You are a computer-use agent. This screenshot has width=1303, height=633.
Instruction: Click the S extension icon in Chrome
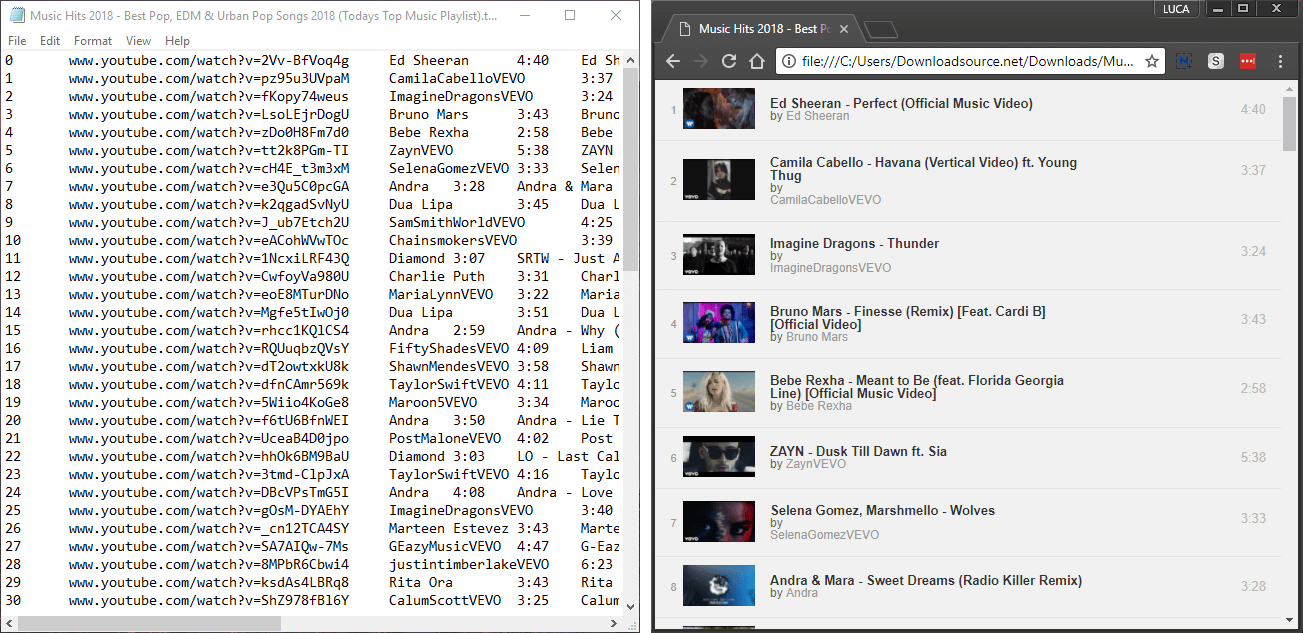[1215, 61]
